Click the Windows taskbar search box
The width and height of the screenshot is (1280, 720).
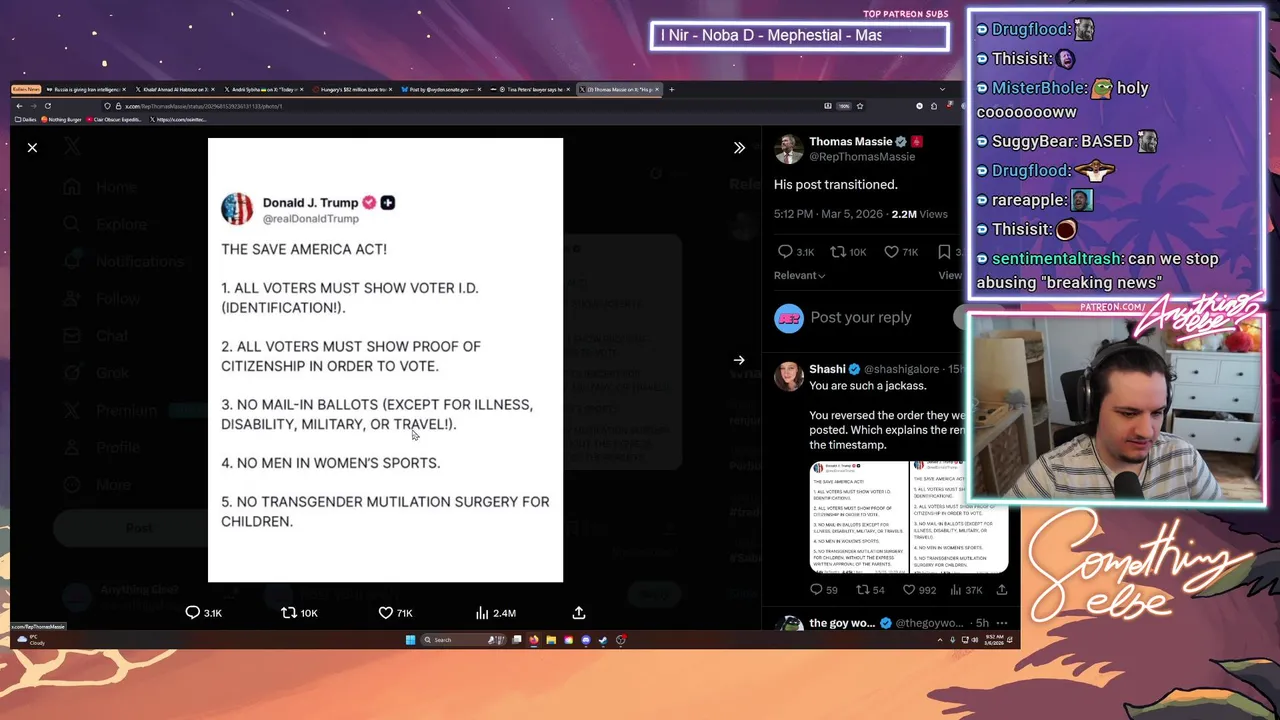click(x=464, y=640)
